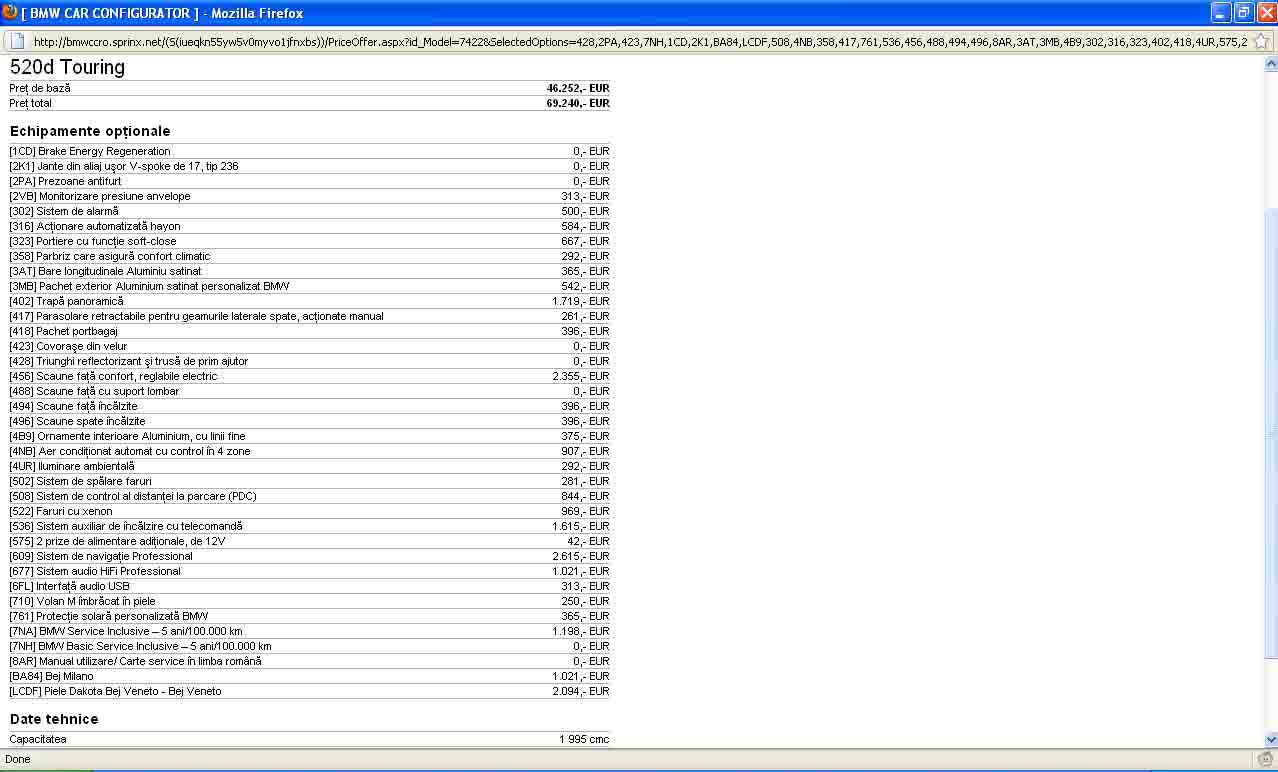The width and height of the screenshot is (1278, 772).
Task: Click the vertical scrollbar thumb
Action: [1270, 434]
